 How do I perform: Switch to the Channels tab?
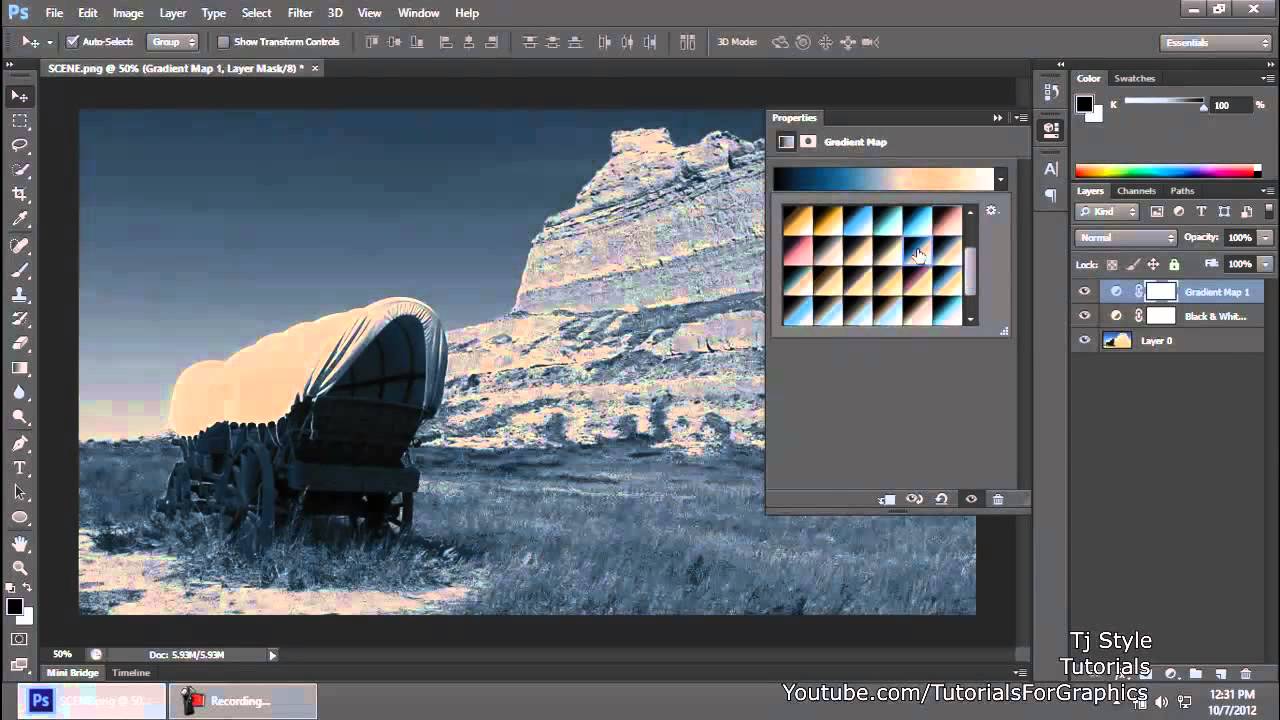tap(1136, 191)
